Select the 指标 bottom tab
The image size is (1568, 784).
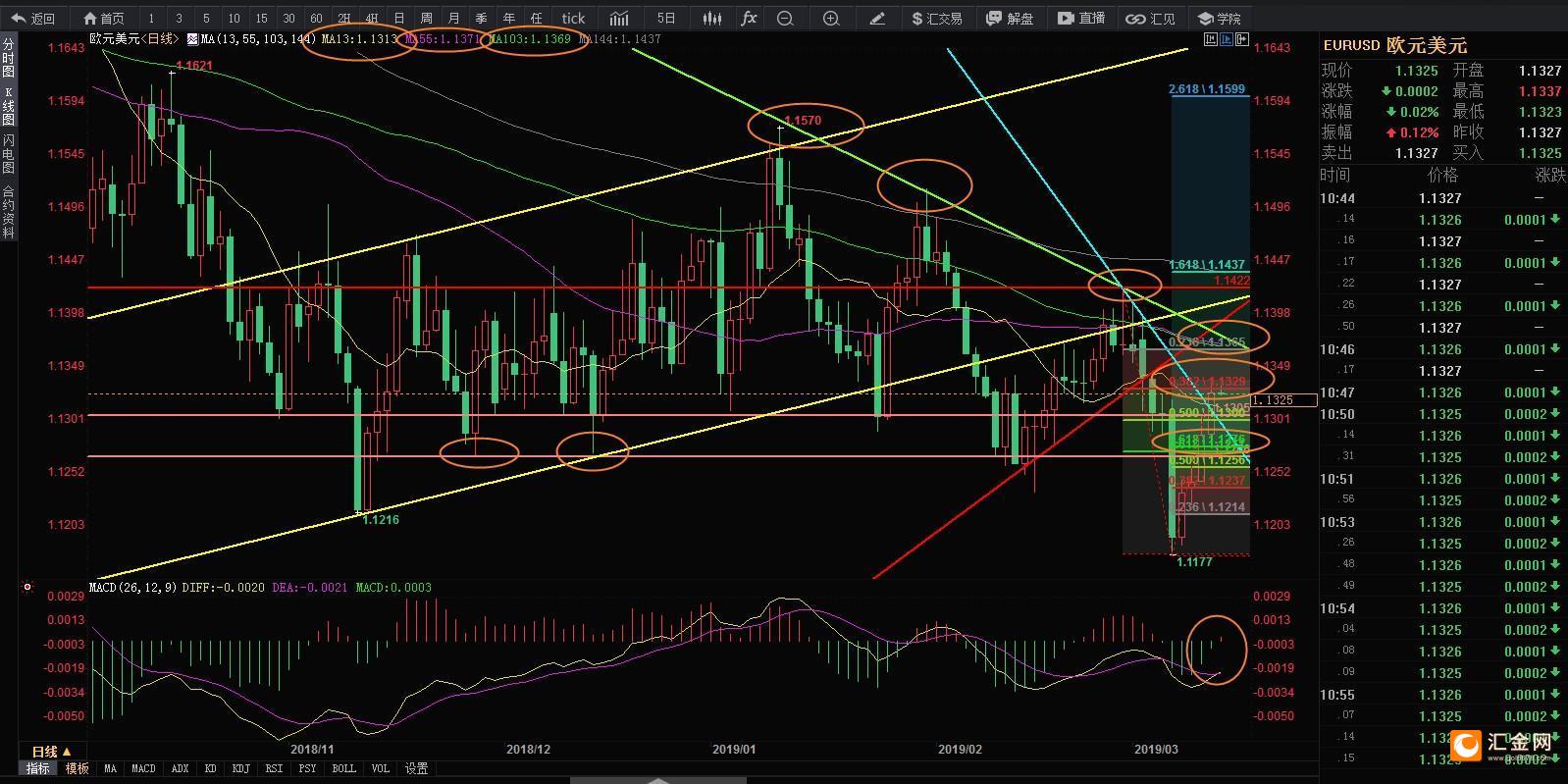tap(38, 768)
